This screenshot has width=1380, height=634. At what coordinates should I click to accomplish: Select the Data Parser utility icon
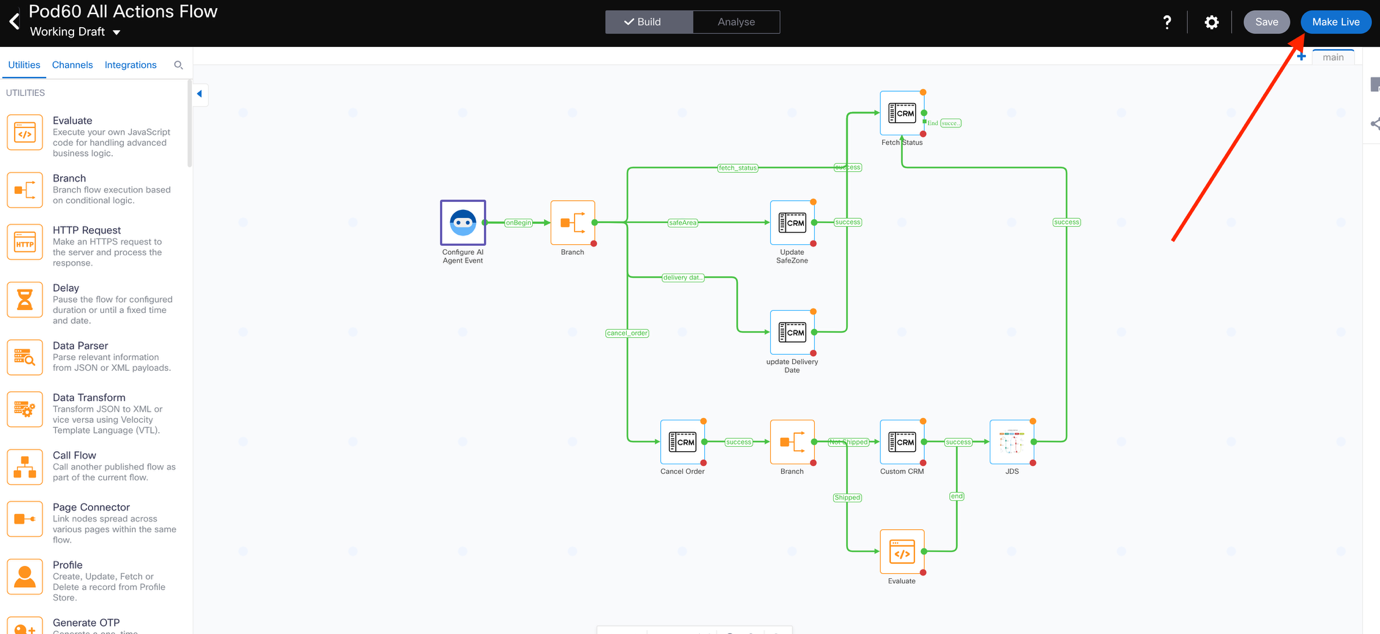coord(25,357)
